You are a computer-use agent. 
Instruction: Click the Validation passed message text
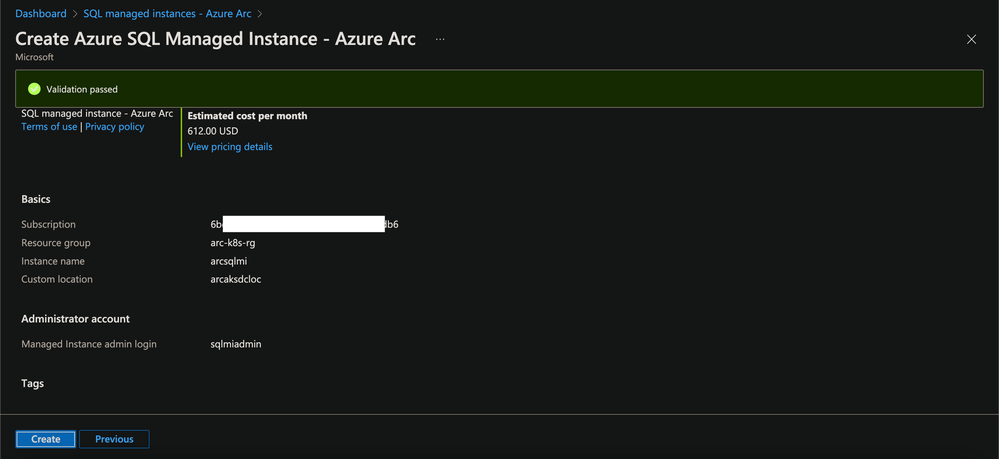[82, 90]
